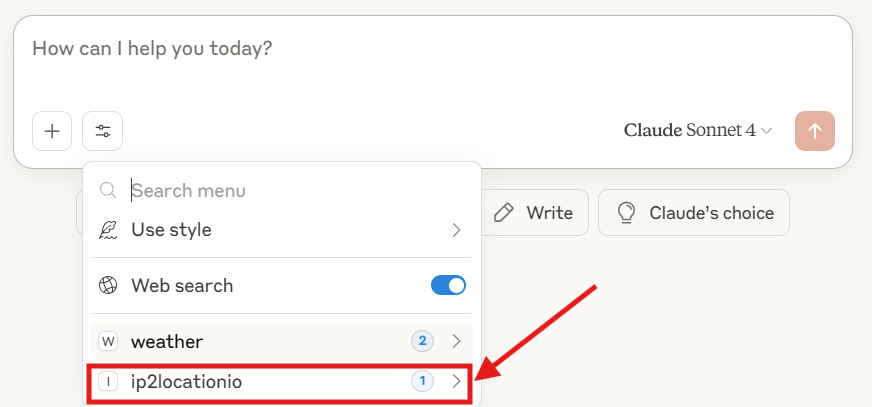Image resolution: width=872 pixels, height=407 pixels.
Task: Click the Claude's choice button
Action: [x=693, y=212]
